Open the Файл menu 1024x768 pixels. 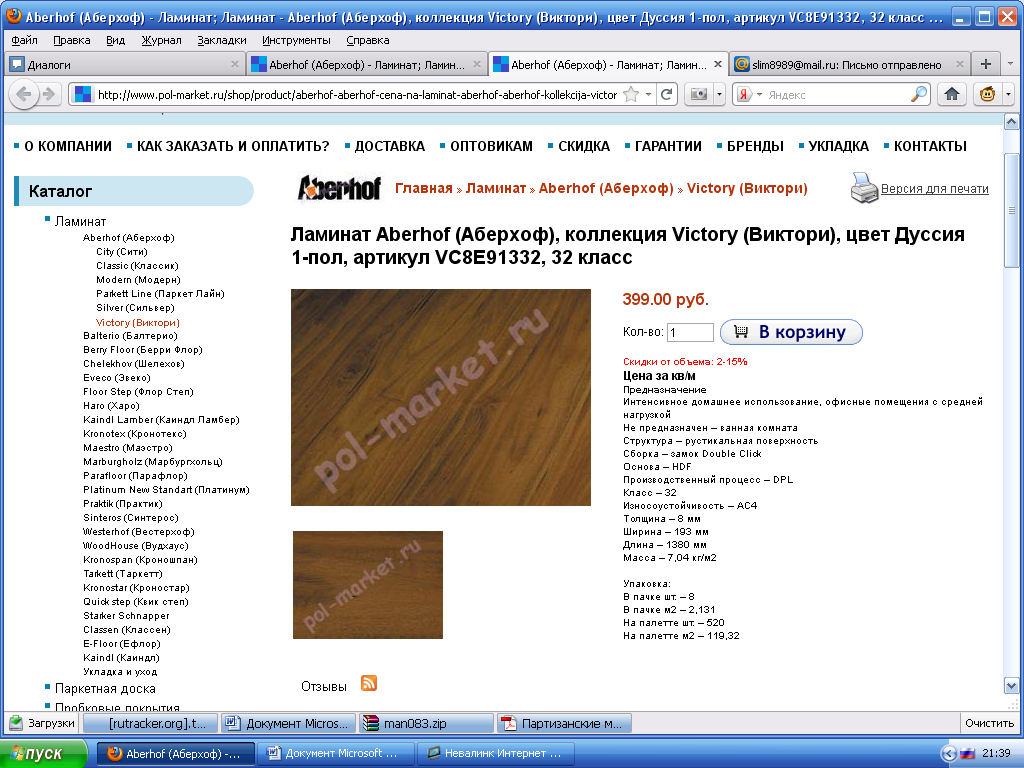pos(24,40)
